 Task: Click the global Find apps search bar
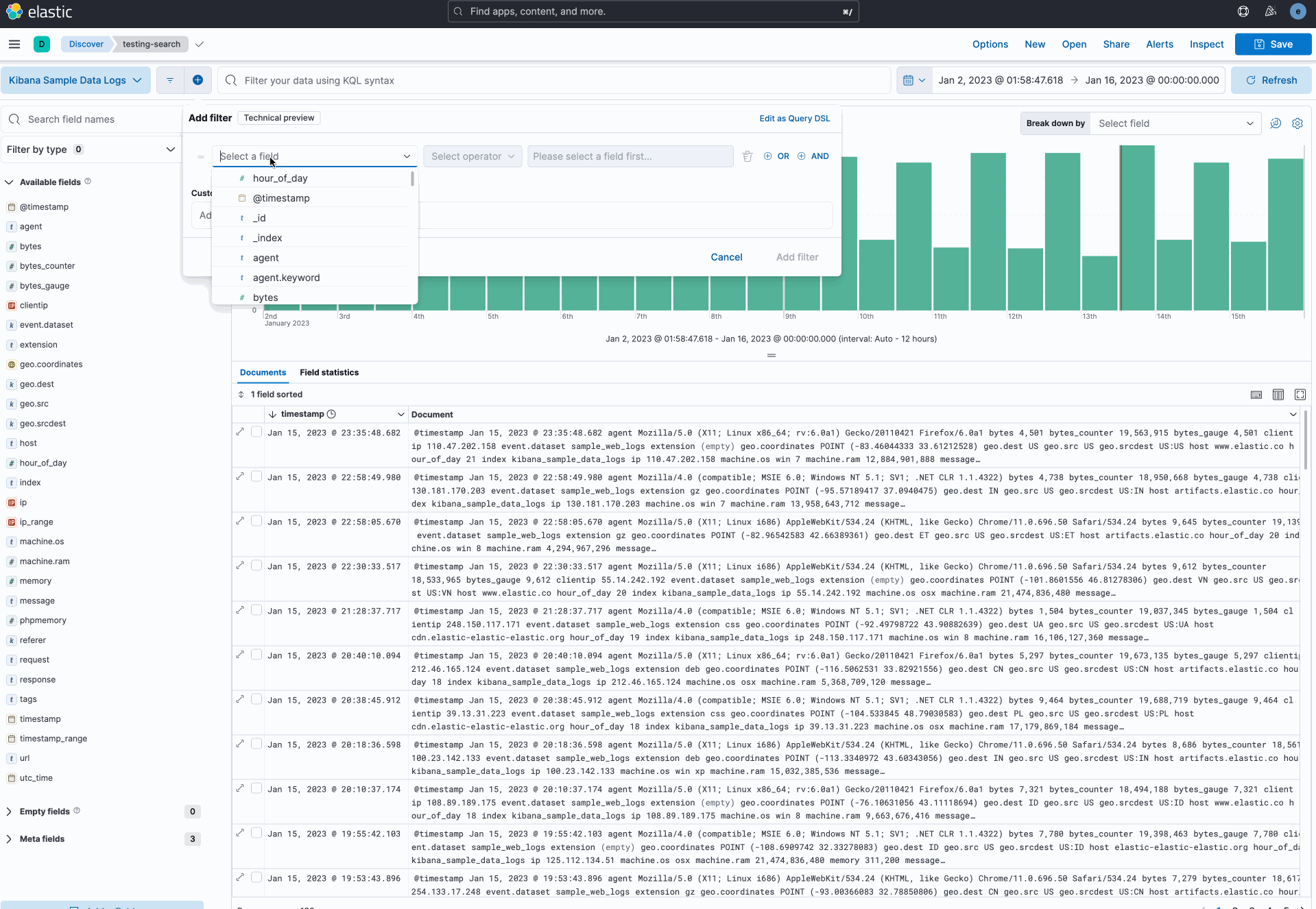tap(653, 12)
